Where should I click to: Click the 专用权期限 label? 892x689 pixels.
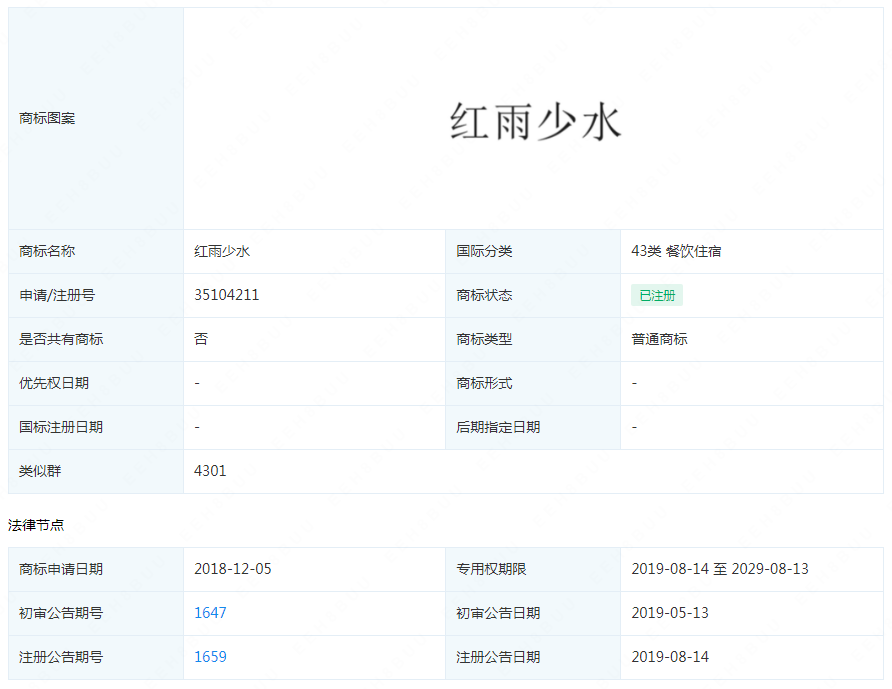coord(491,568)
